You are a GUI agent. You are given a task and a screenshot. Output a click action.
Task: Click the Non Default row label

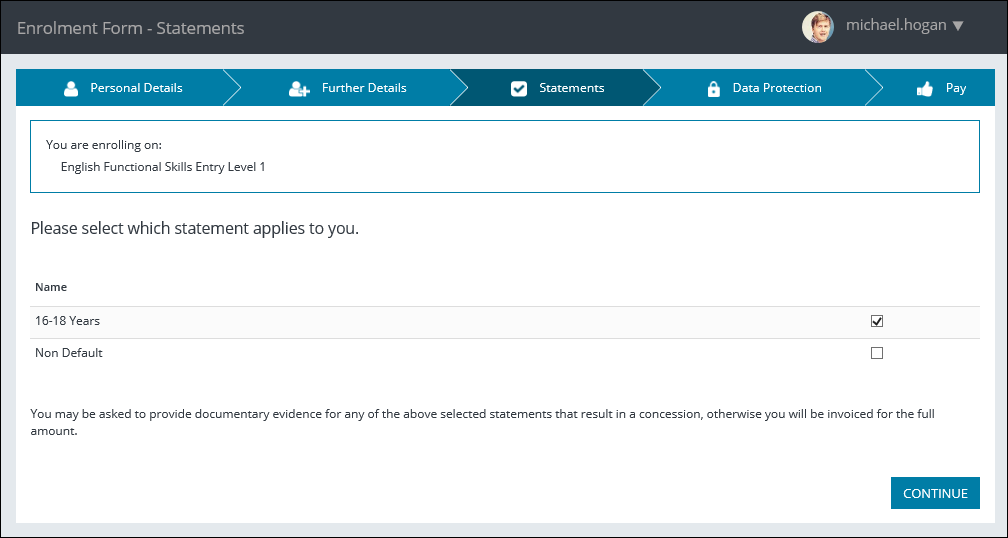click(69, 353)
